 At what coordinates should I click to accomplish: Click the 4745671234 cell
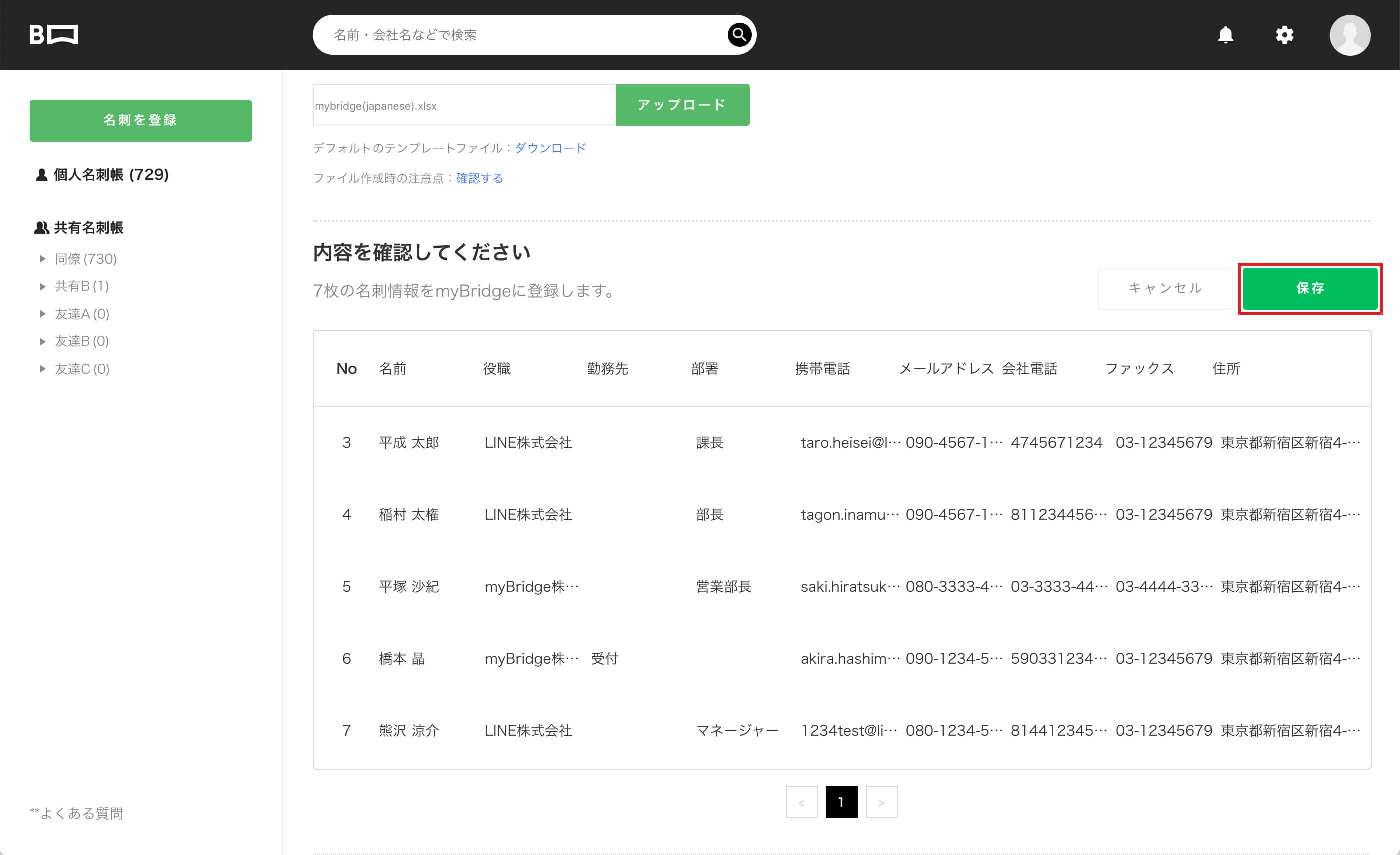(1057, 442)
